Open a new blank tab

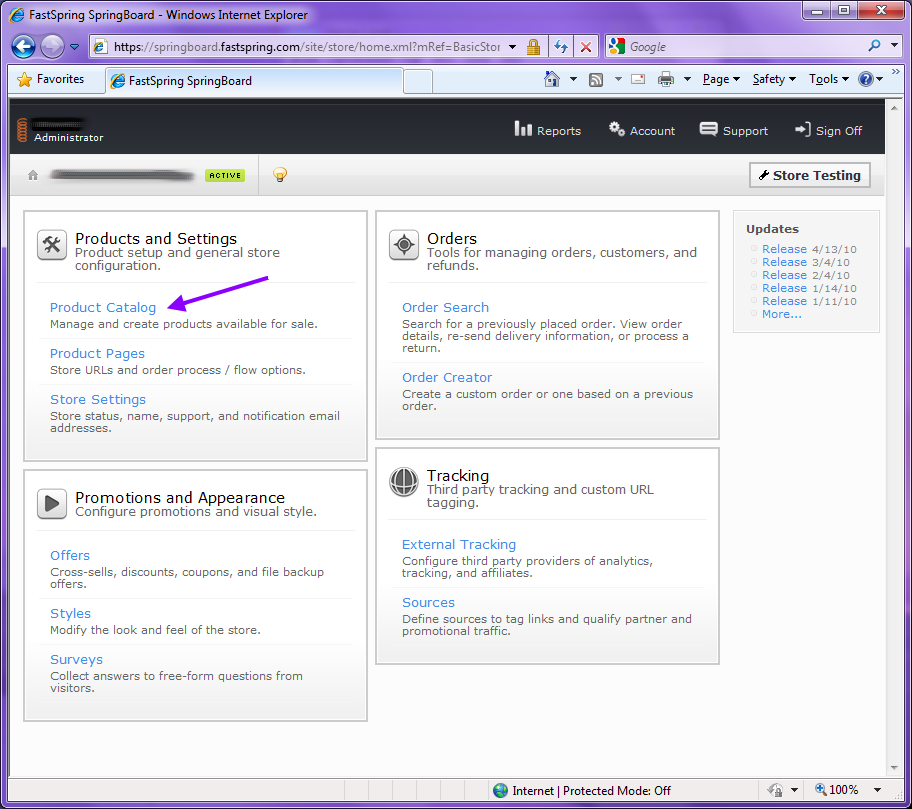click(x=418, y=81)
